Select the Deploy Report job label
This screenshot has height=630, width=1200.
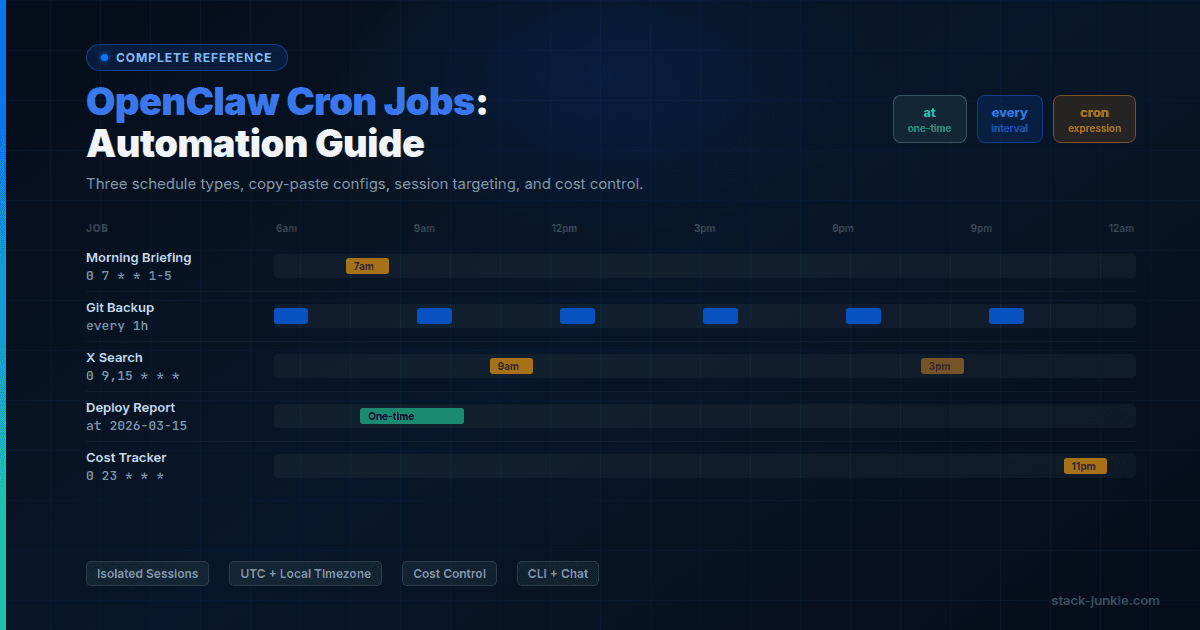pos(130,408)
